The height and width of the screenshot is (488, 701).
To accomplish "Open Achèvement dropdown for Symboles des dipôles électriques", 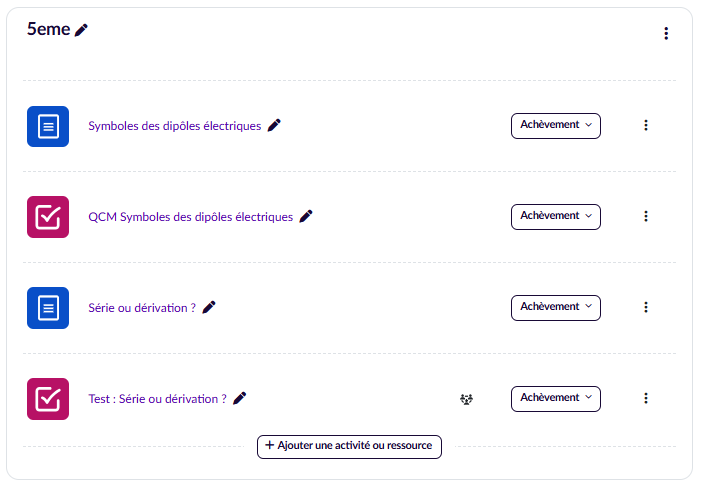I will pos(555,125).
